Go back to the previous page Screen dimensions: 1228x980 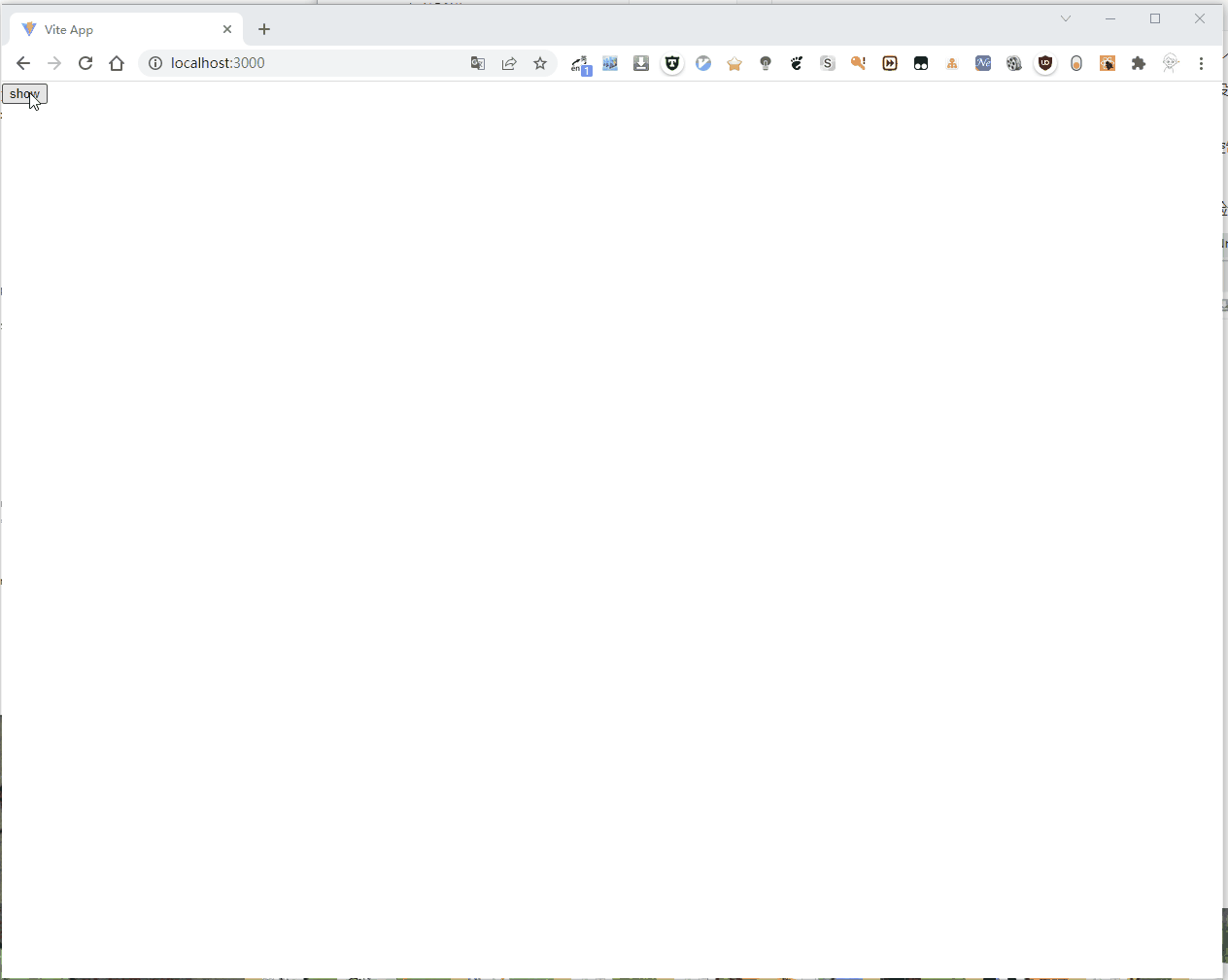23,63
